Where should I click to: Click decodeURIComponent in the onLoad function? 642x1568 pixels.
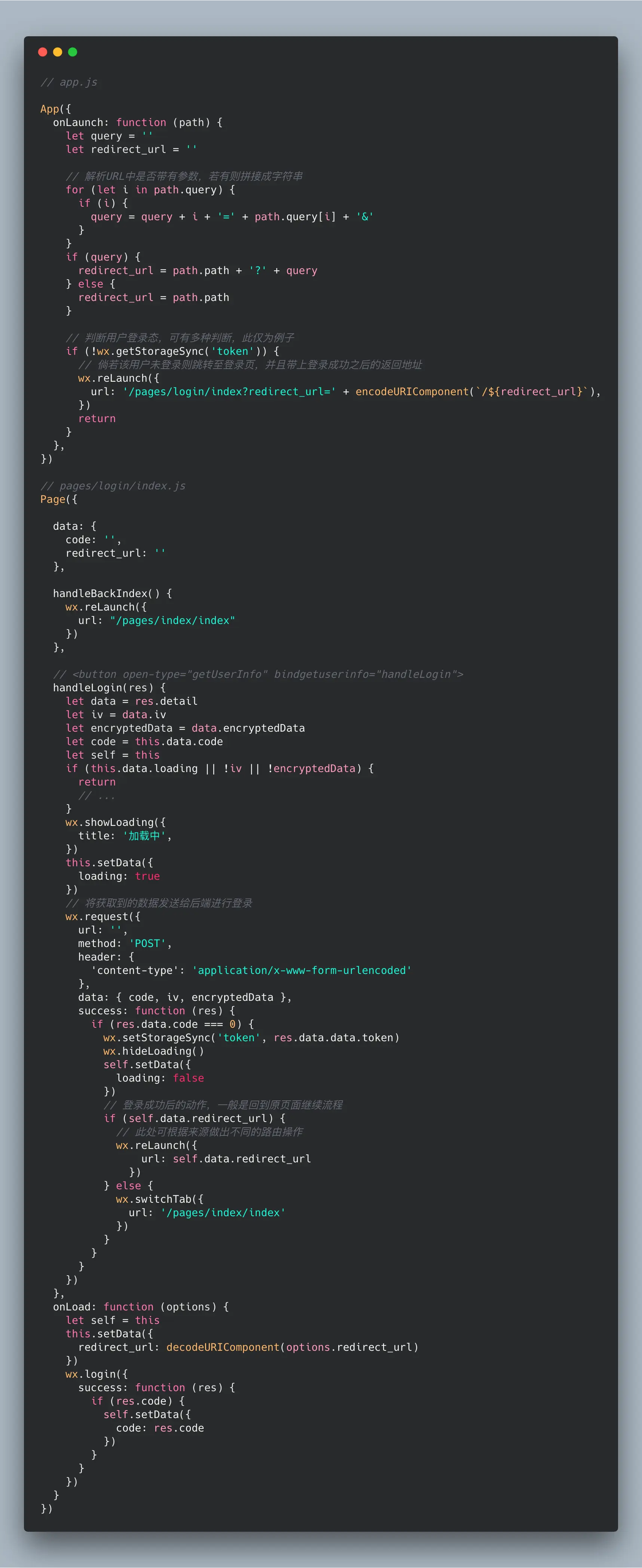[x=223, y=1347]
